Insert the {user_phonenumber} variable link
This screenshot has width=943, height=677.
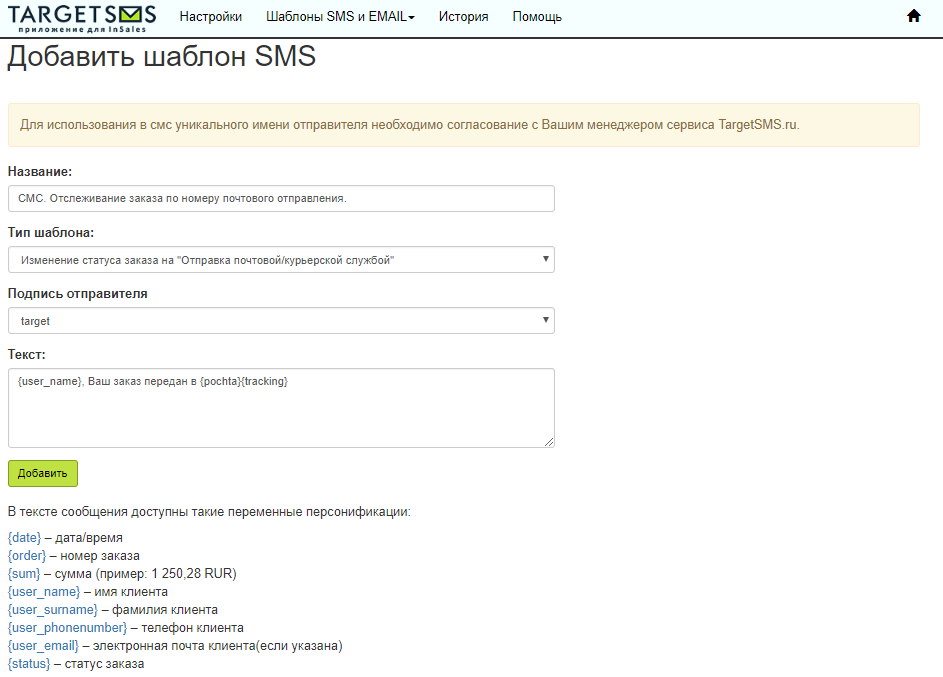(x=67, y=628)
